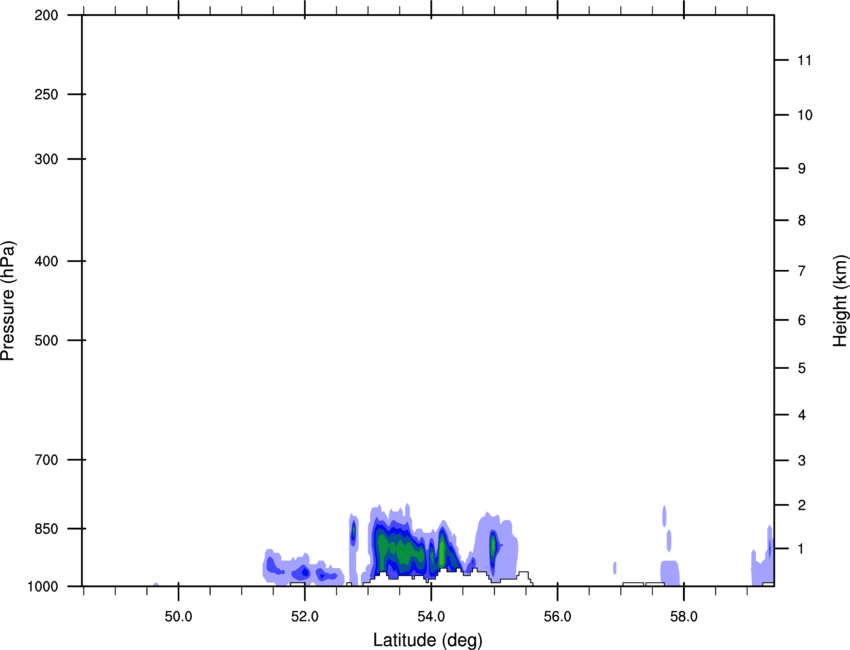Viewport: 850px width, 650px height.
Task: Click the light blue patch near latitude 57.8
Action: pyautogui.click(x=670, y=572)
